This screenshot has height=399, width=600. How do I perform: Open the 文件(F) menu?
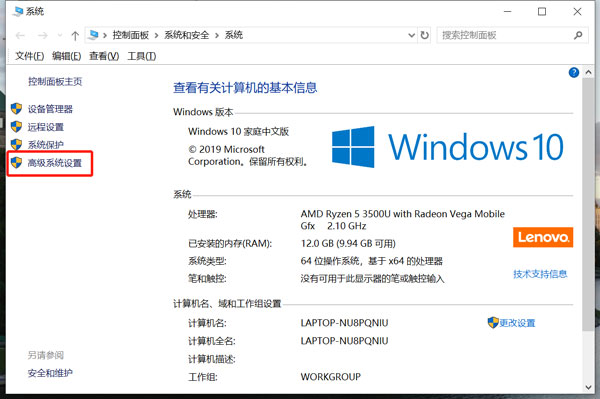29,56
